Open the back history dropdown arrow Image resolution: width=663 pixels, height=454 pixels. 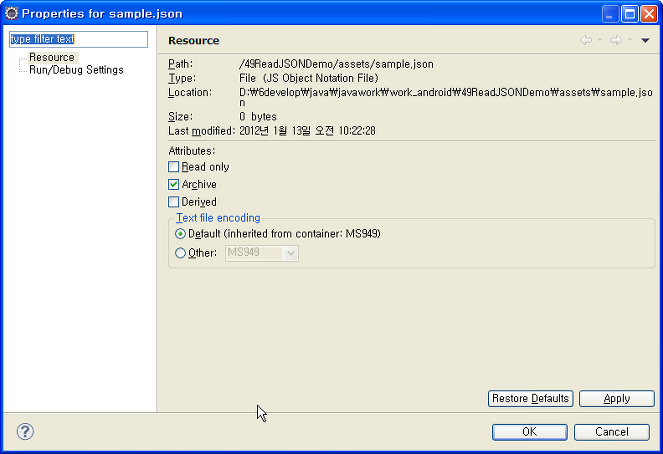[x=600, y=40]
